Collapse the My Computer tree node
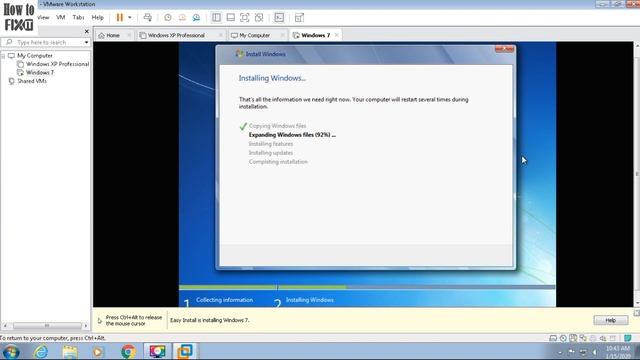Image resolution: width=640 pixels, height=360 pixels. pyautogui.click(x=3, y=56)
